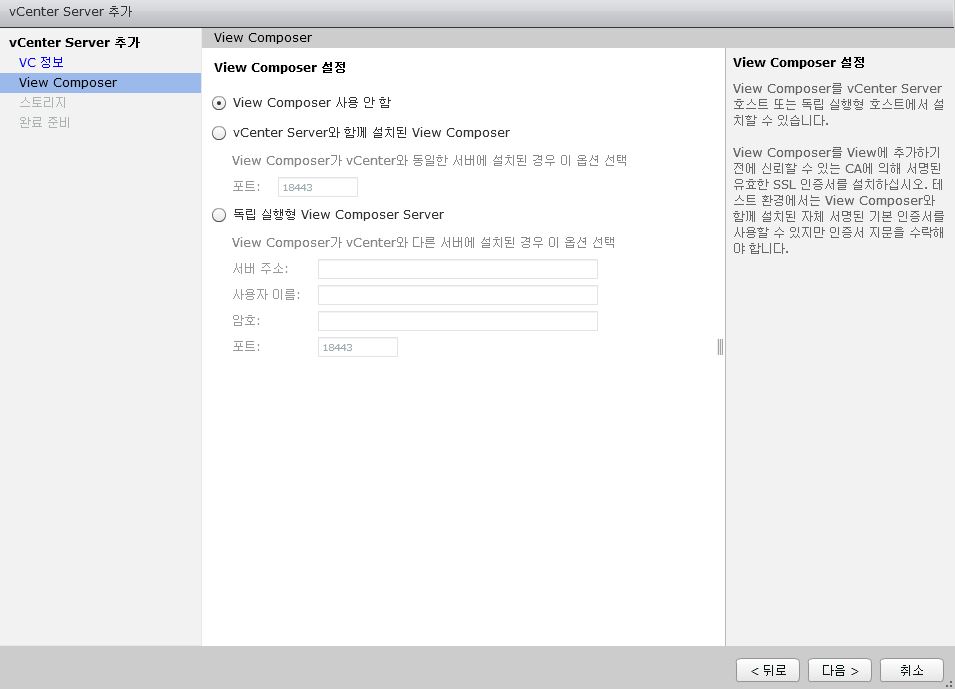Select 'View Composer' step in sidebar
955x689 pixels.
(100, 83)
